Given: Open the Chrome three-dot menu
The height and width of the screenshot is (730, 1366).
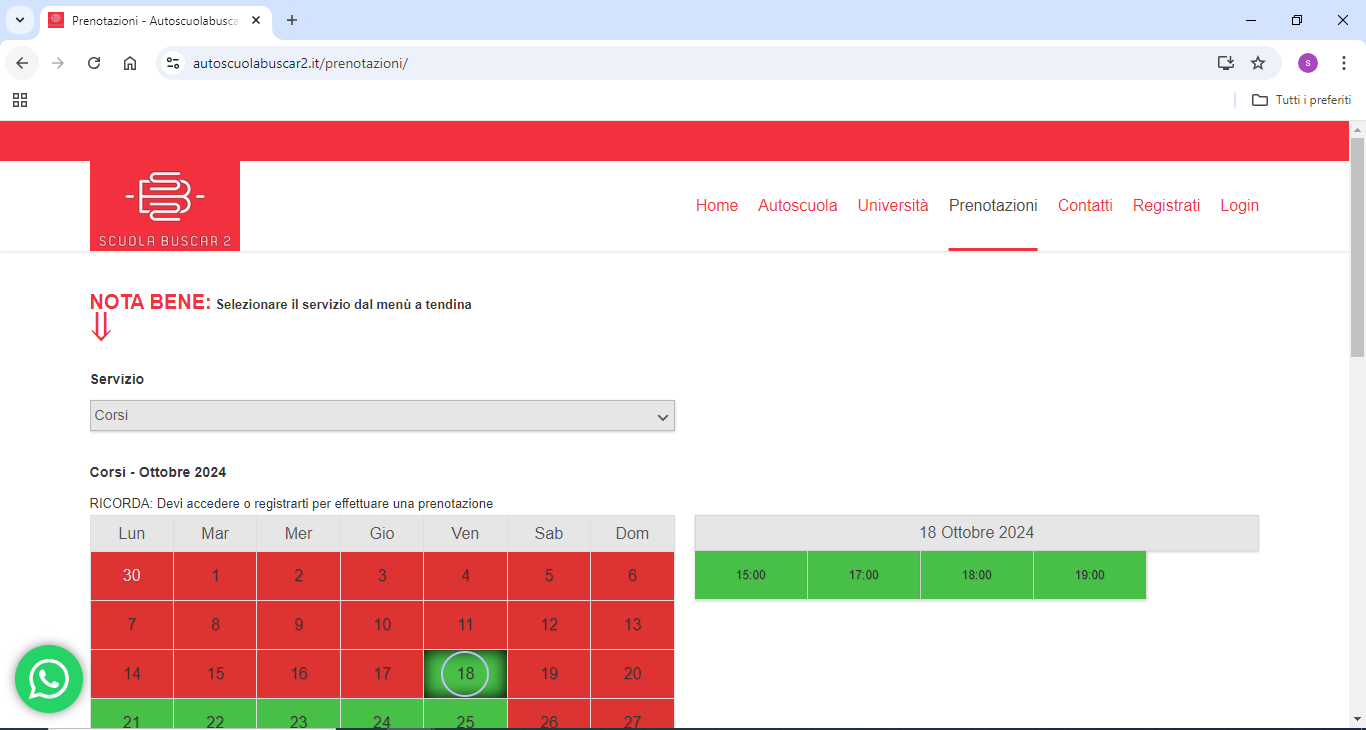Looking at the screenshot, I should click(x=1344, y=63).
